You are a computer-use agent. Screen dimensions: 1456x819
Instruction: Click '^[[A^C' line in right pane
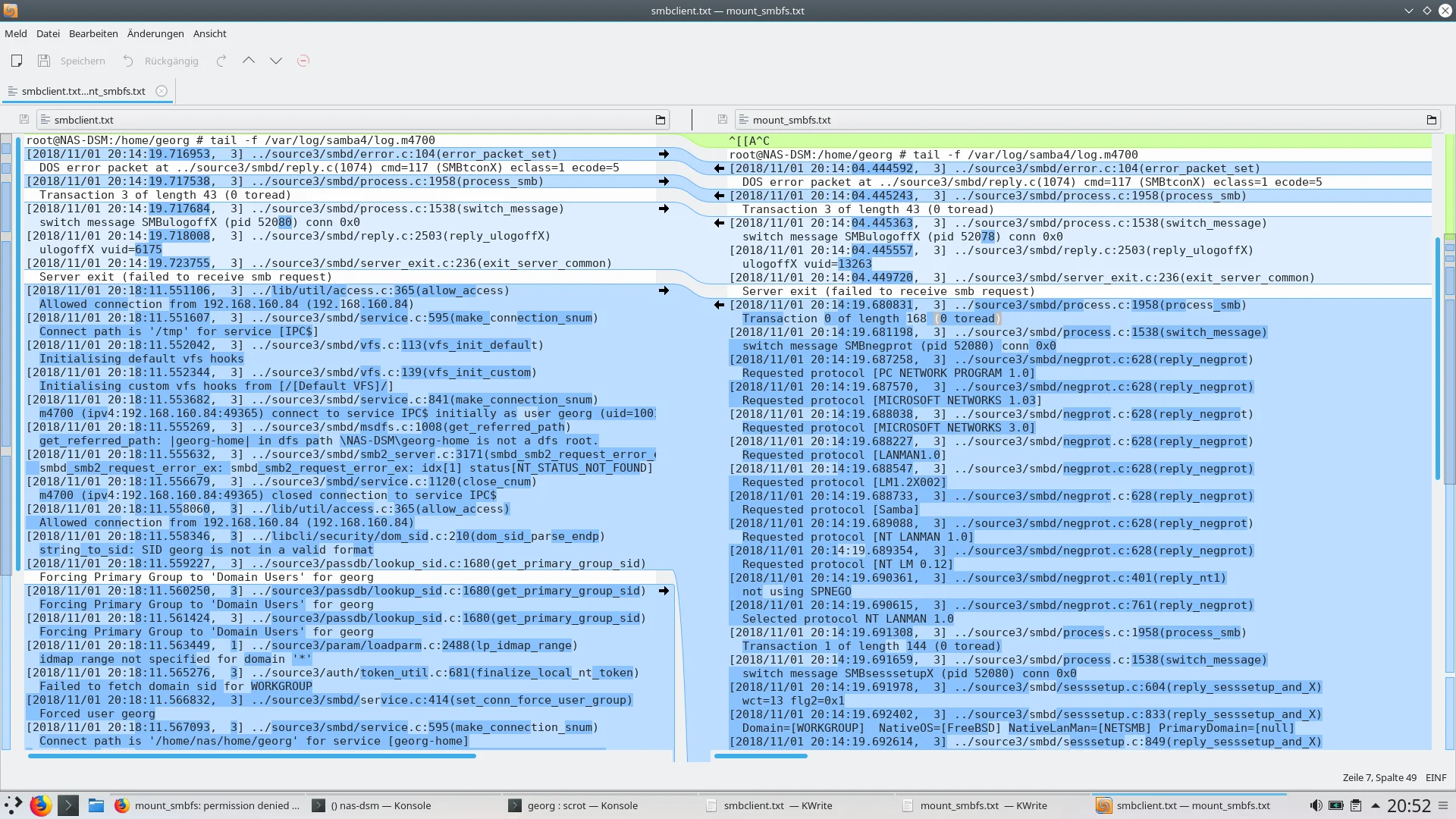(748, 141)
